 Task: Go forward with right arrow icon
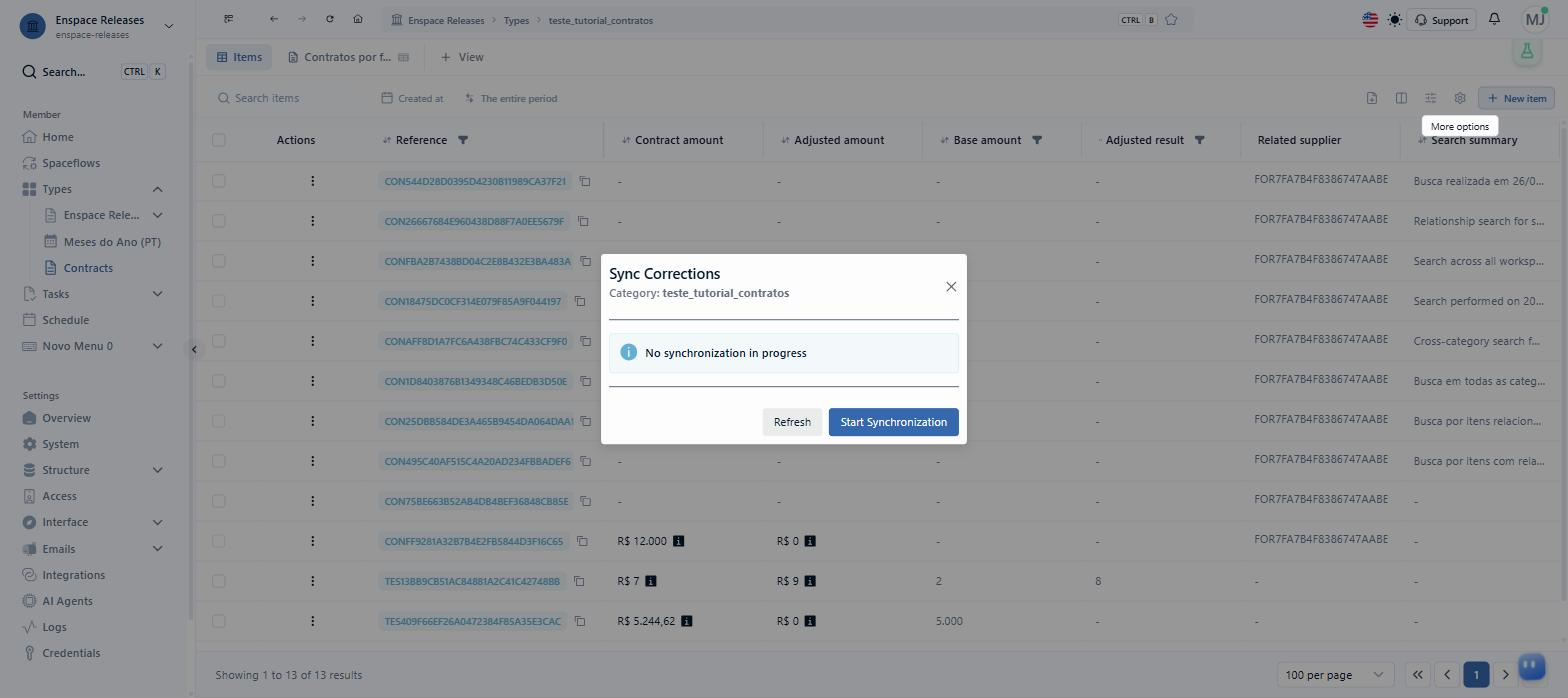point(302,19)
